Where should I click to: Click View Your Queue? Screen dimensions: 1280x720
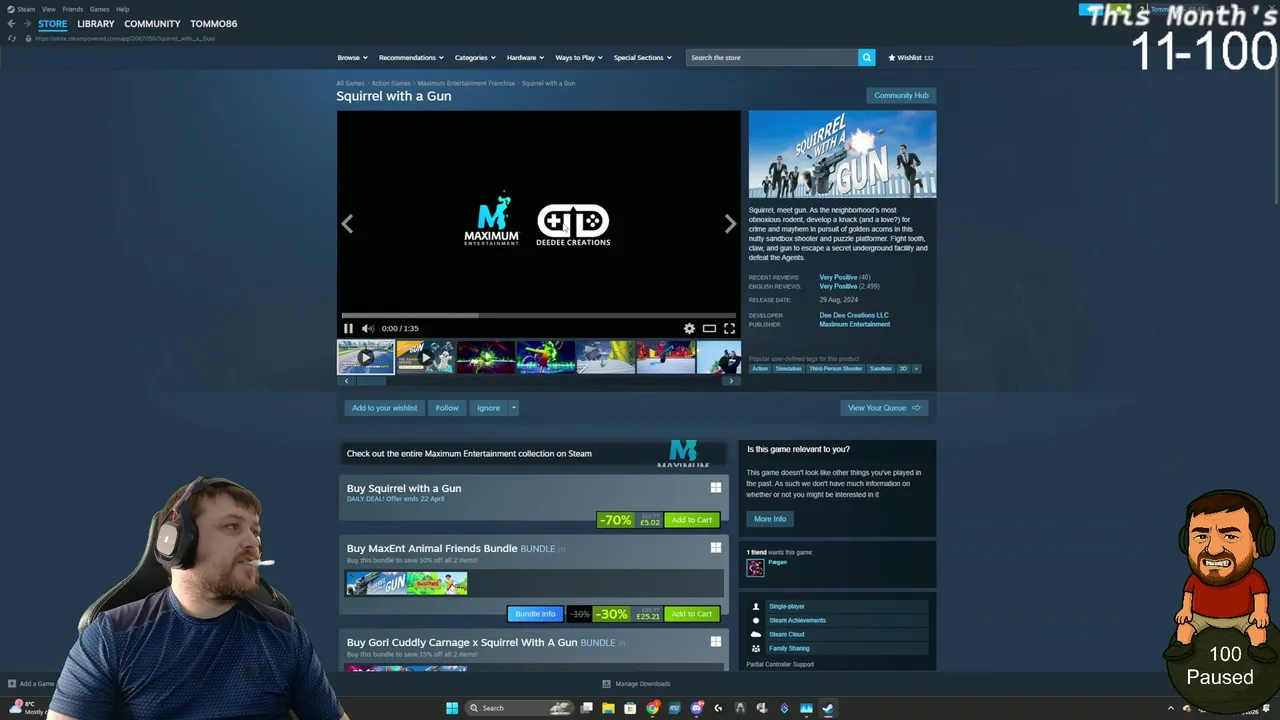click(x=885, y=408)
